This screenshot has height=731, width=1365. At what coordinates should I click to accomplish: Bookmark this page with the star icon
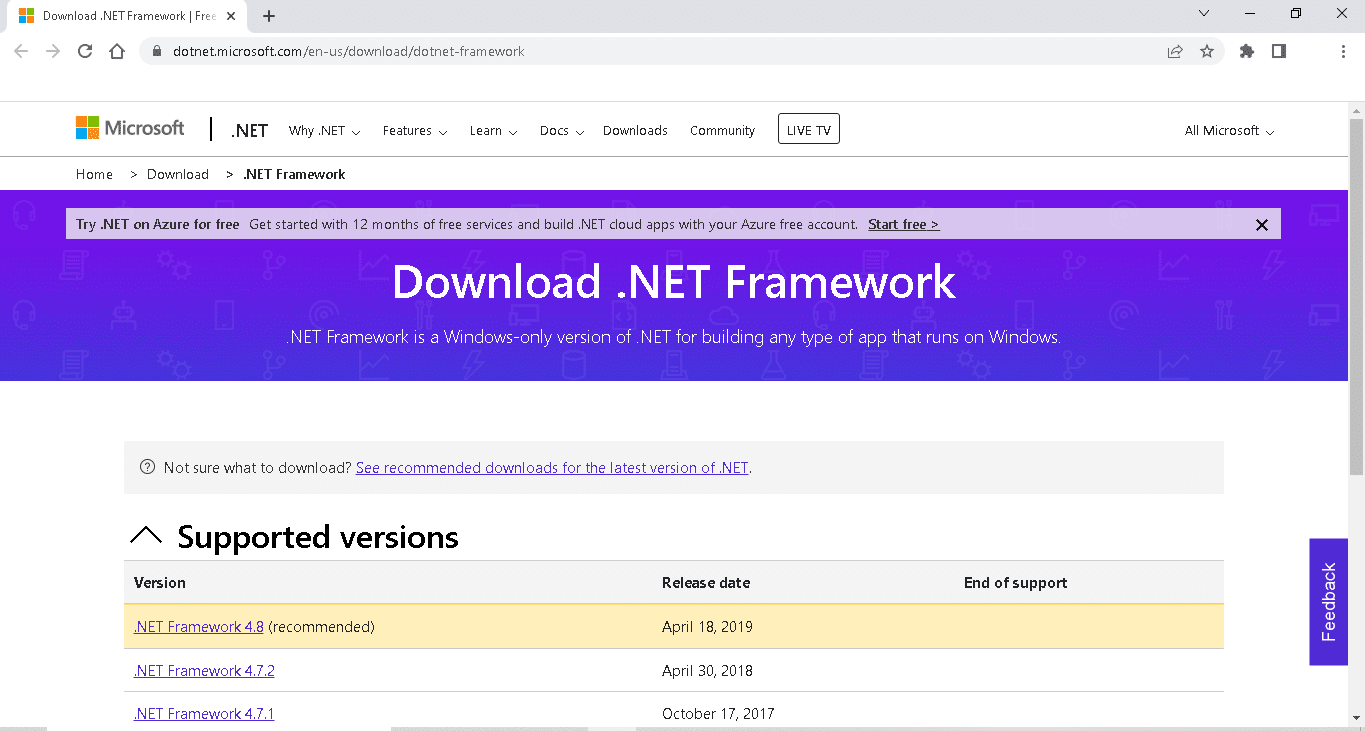click(1207, 51)
